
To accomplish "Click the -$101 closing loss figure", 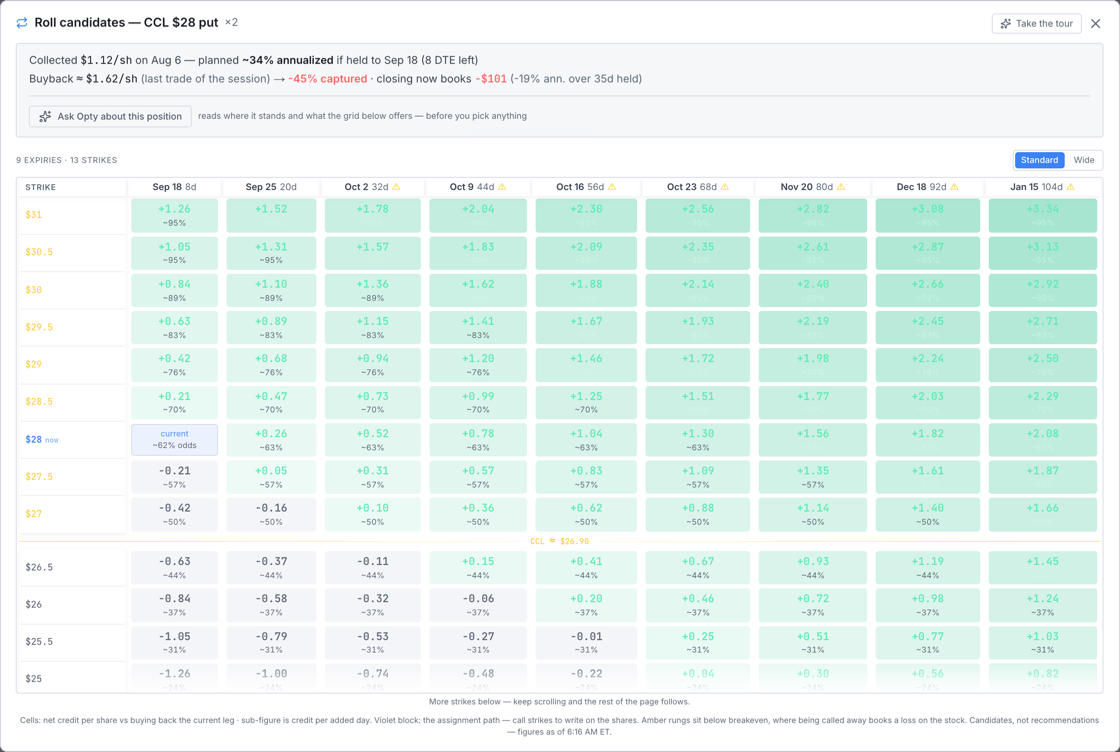I will [x=491, y=79].
